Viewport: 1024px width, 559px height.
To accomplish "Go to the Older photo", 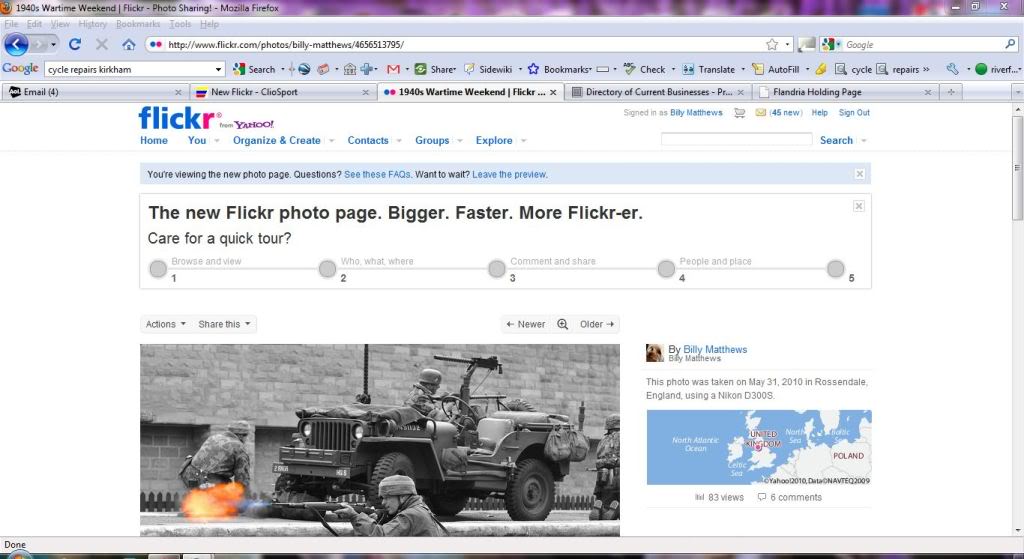I will pos(598,324).
